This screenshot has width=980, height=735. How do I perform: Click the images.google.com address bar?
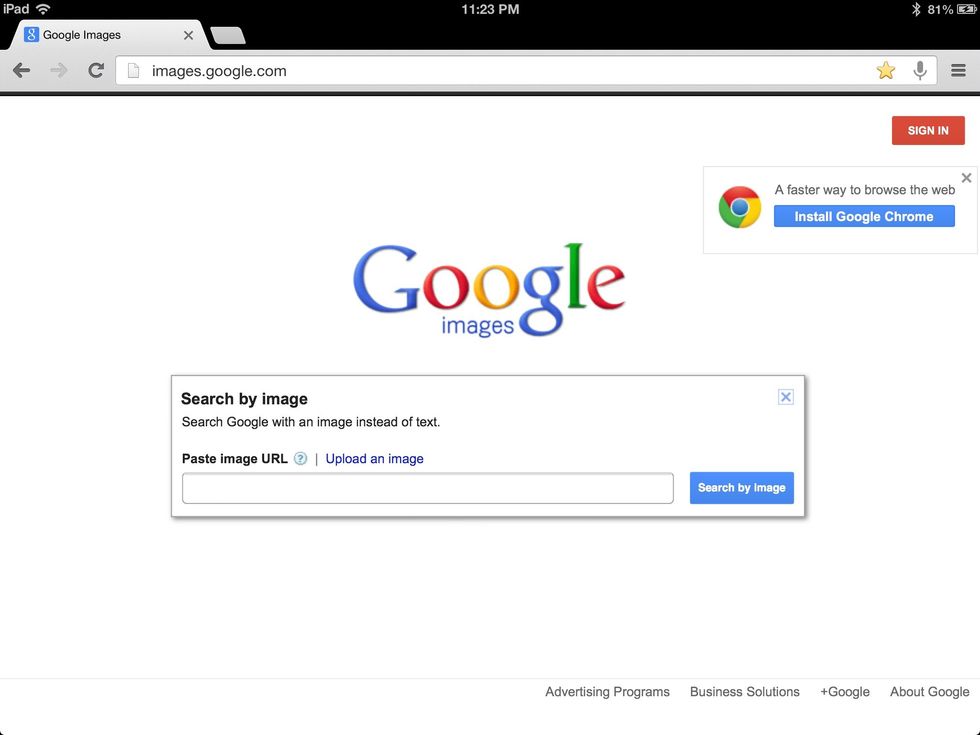[500, 71]
